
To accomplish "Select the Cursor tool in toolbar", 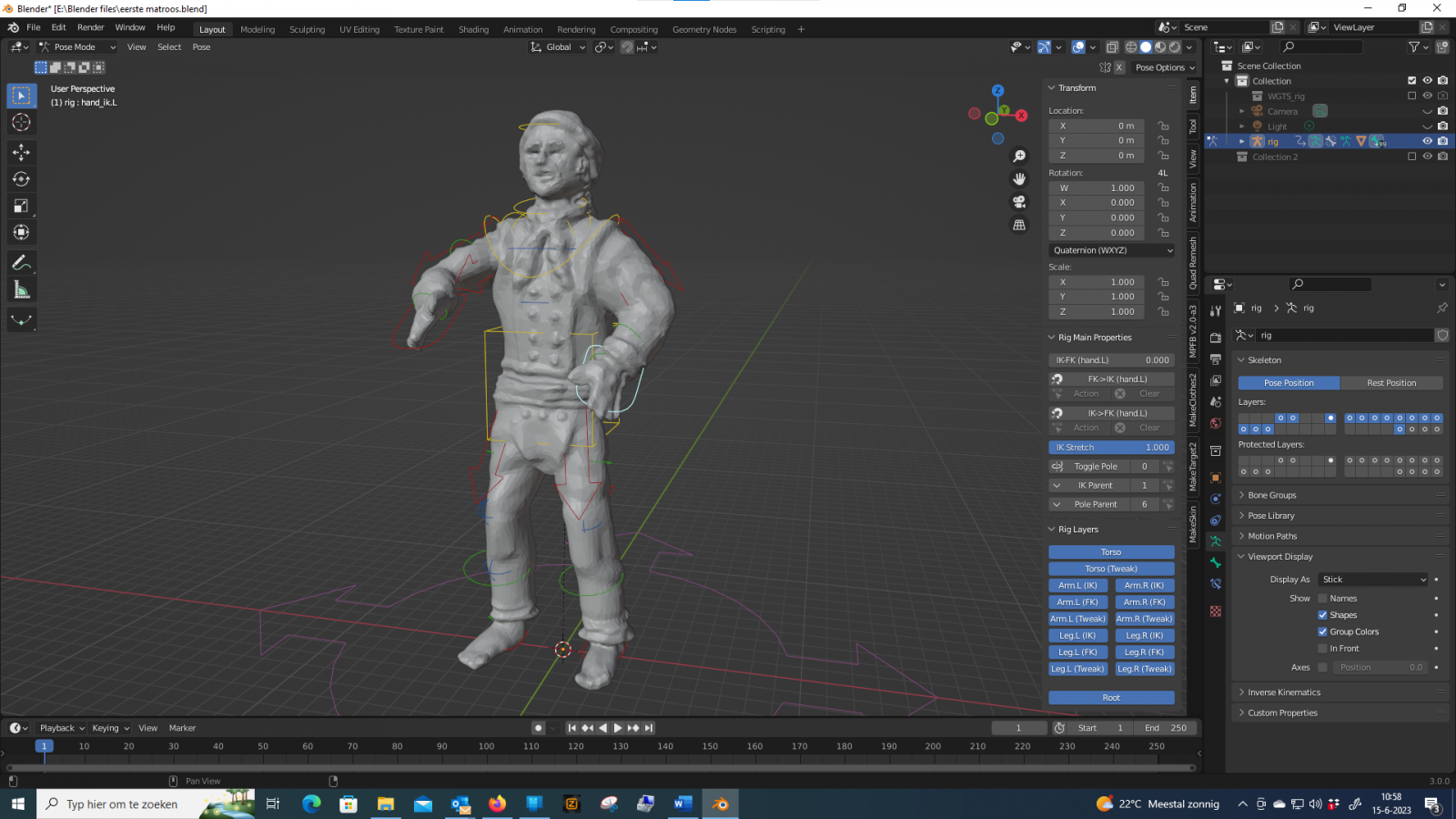I will pyautogui.click(x=21, y=122).
